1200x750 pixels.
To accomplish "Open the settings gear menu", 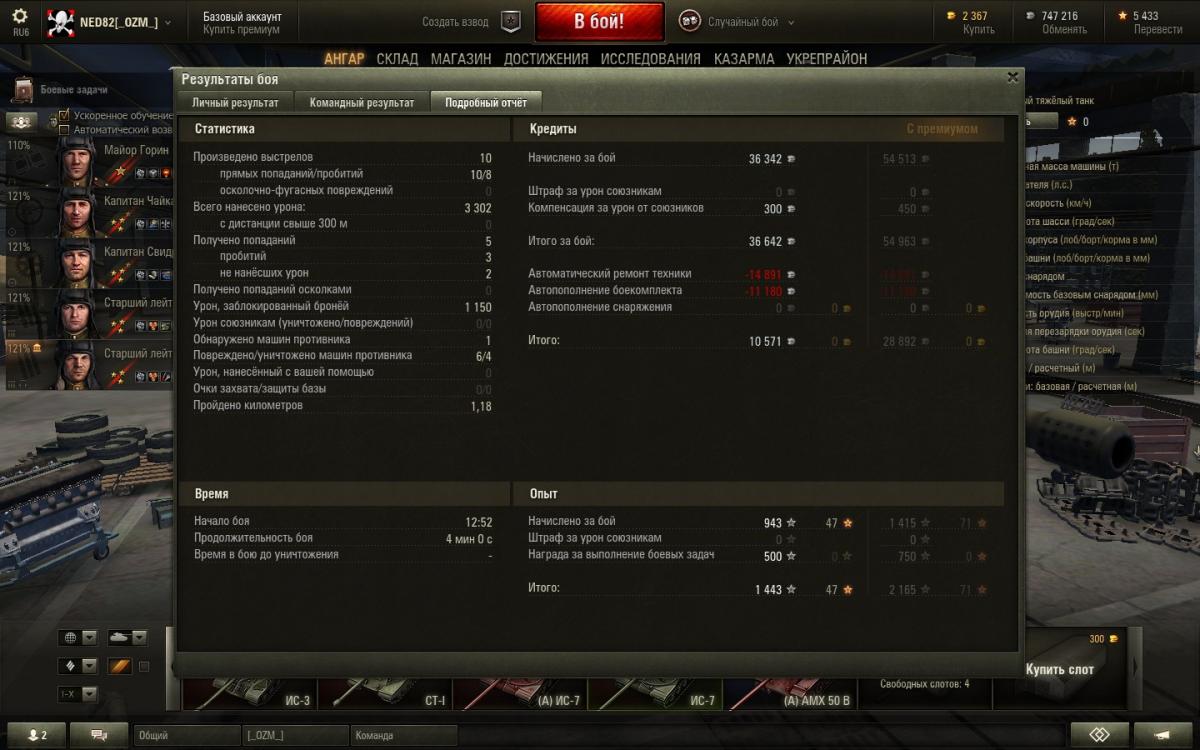I will point(20,21).
